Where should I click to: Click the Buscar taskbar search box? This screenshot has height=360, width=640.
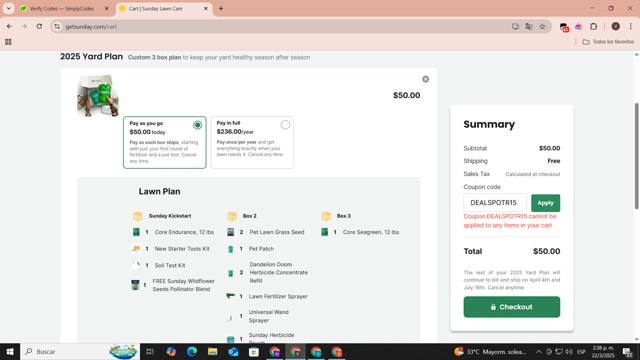point(80,351)
